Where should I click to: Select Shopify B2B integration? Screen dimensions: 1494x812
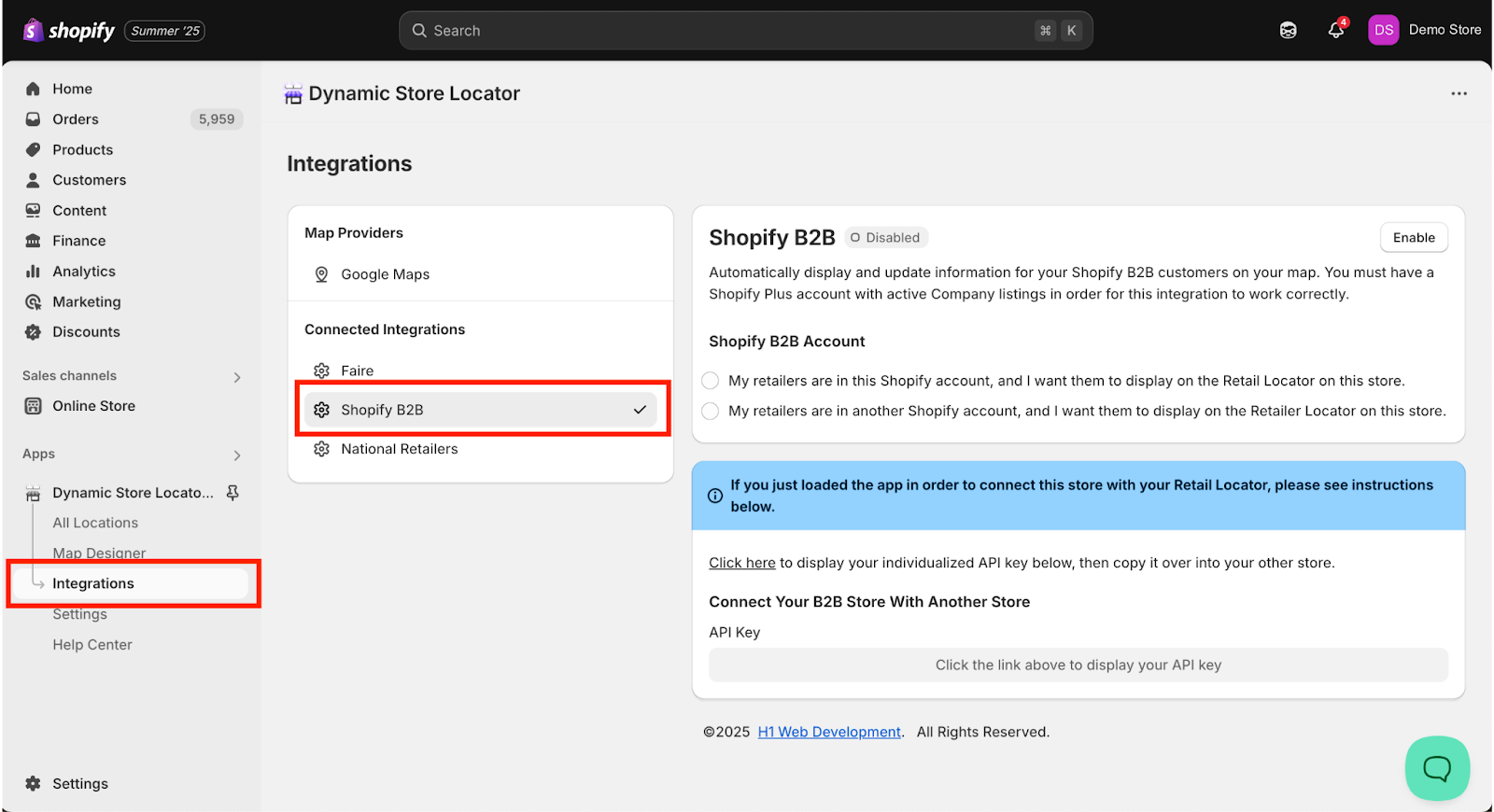click(x=480, y=410)
